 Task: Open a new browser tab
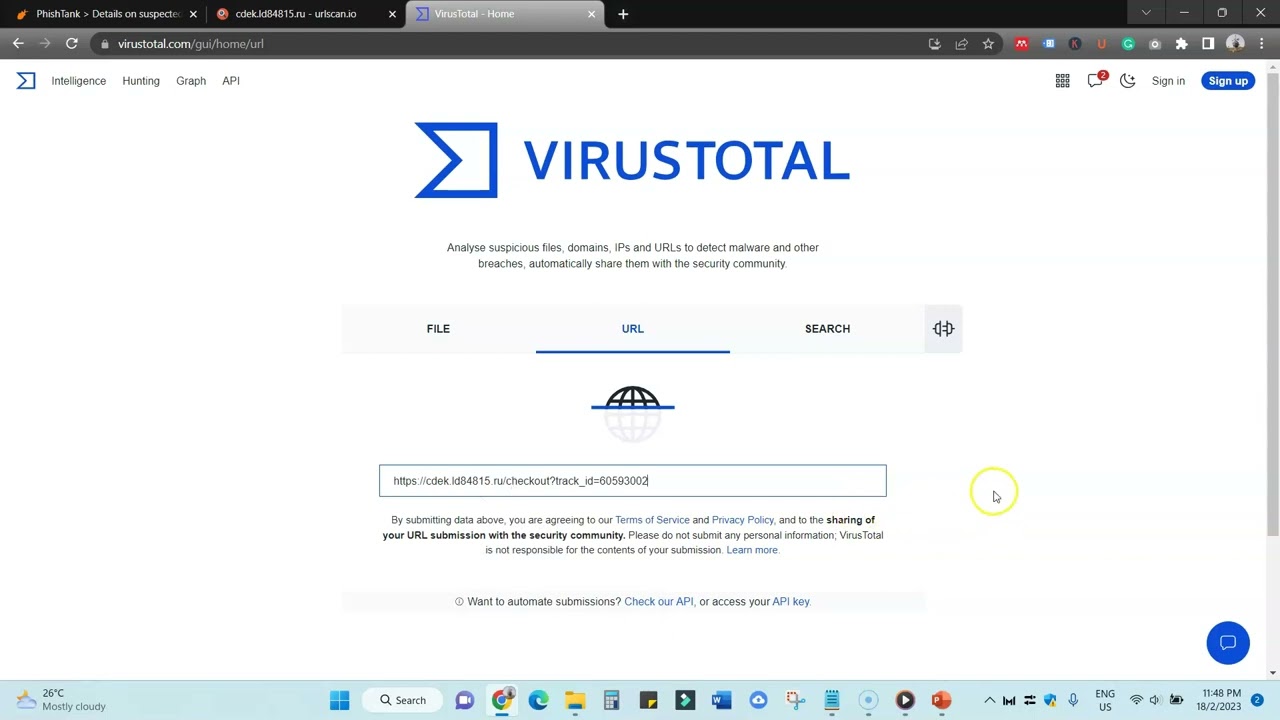pos(623,14)
